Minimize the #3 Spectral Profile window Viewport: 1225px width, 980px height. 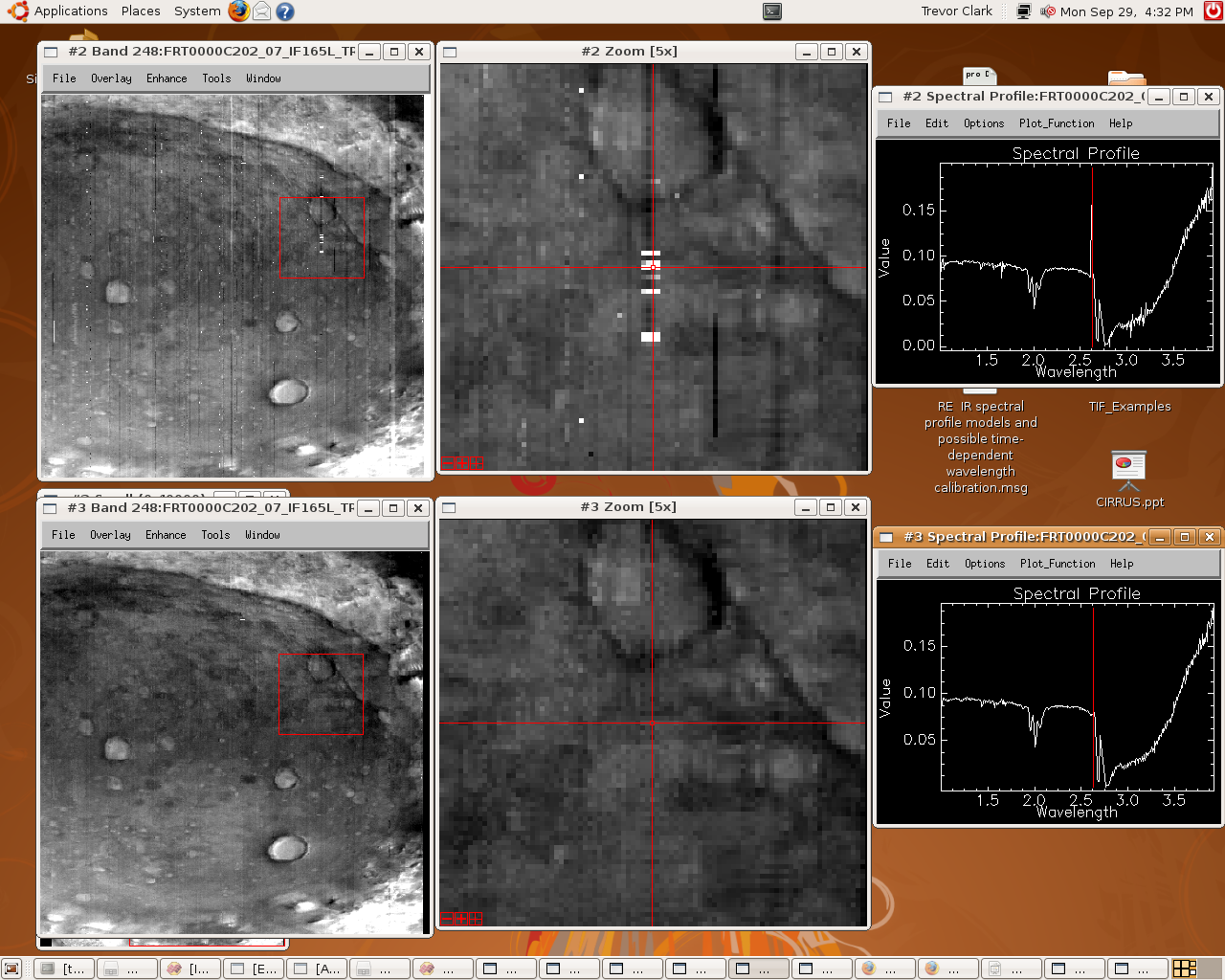pyautogui.click(x=1160, y=537)
